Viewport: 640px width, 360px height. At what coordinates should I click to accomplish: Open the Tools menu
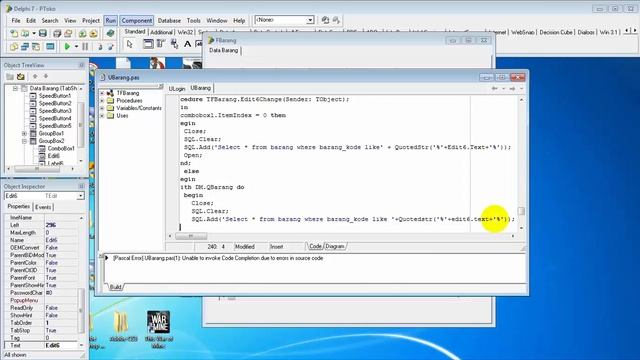point(193,20)
